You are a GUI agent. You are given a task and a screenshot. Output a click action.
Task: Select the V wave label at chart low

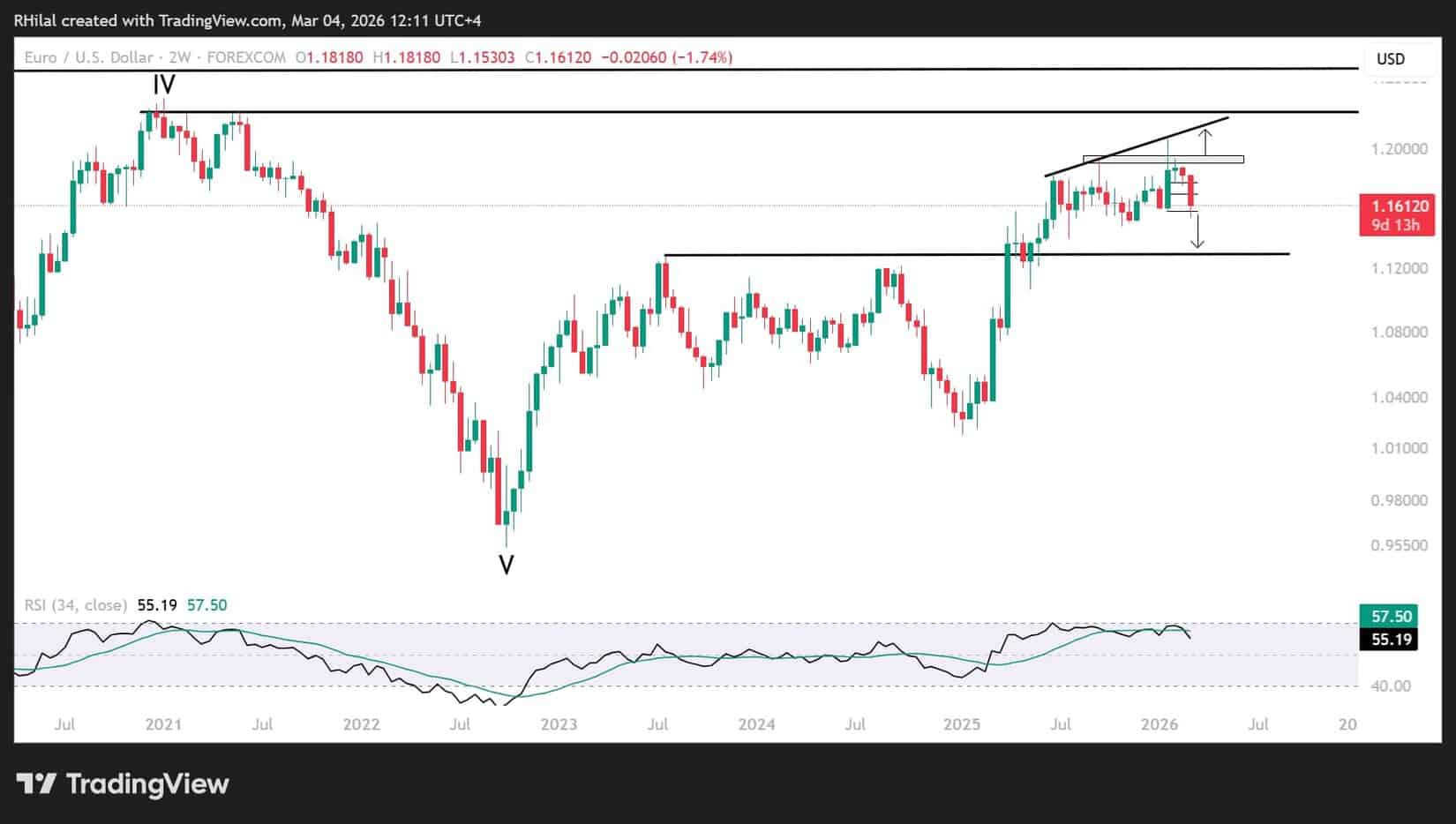click(x=506, y=565)
